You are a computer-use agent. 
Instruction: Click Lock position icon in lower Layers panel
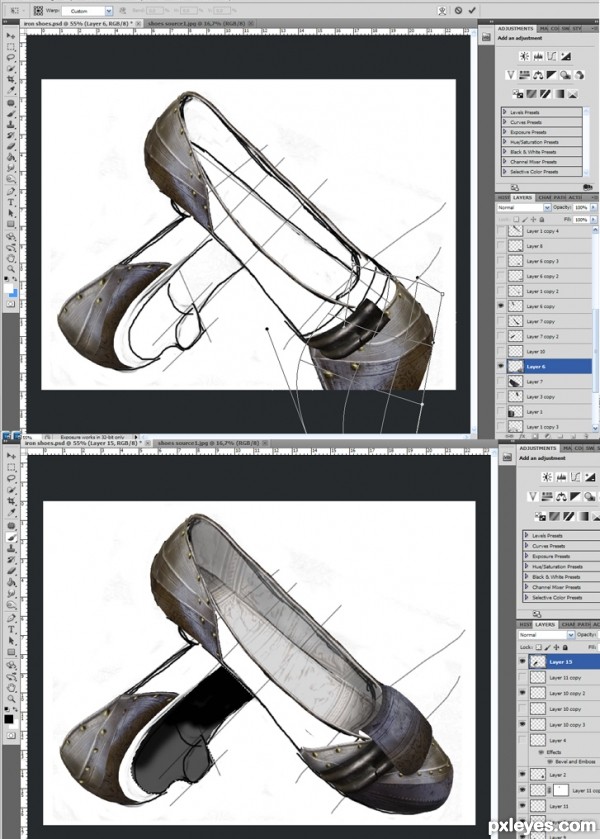(x=556, y=647)
